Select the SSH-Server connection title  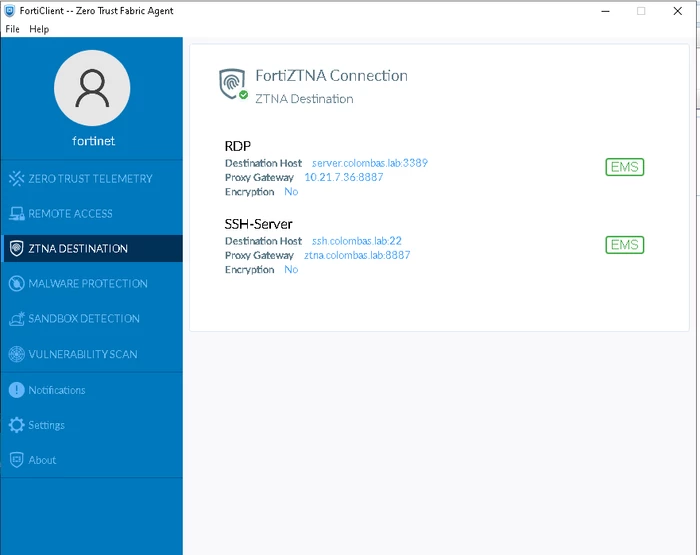click(258, 224)
